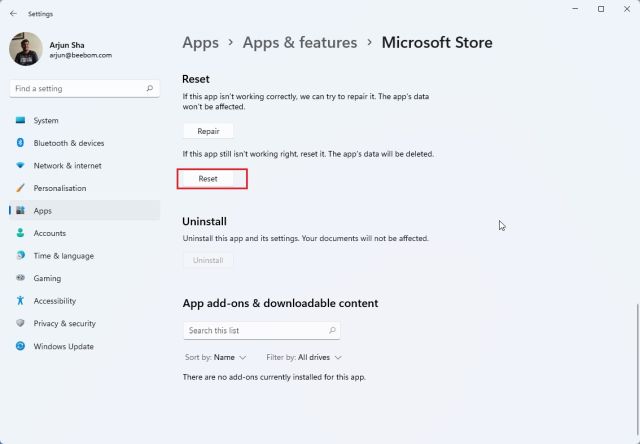Viewport: 640px width, 444px height.
Task: Open the System settings page
Action: (x=84, y=120)
